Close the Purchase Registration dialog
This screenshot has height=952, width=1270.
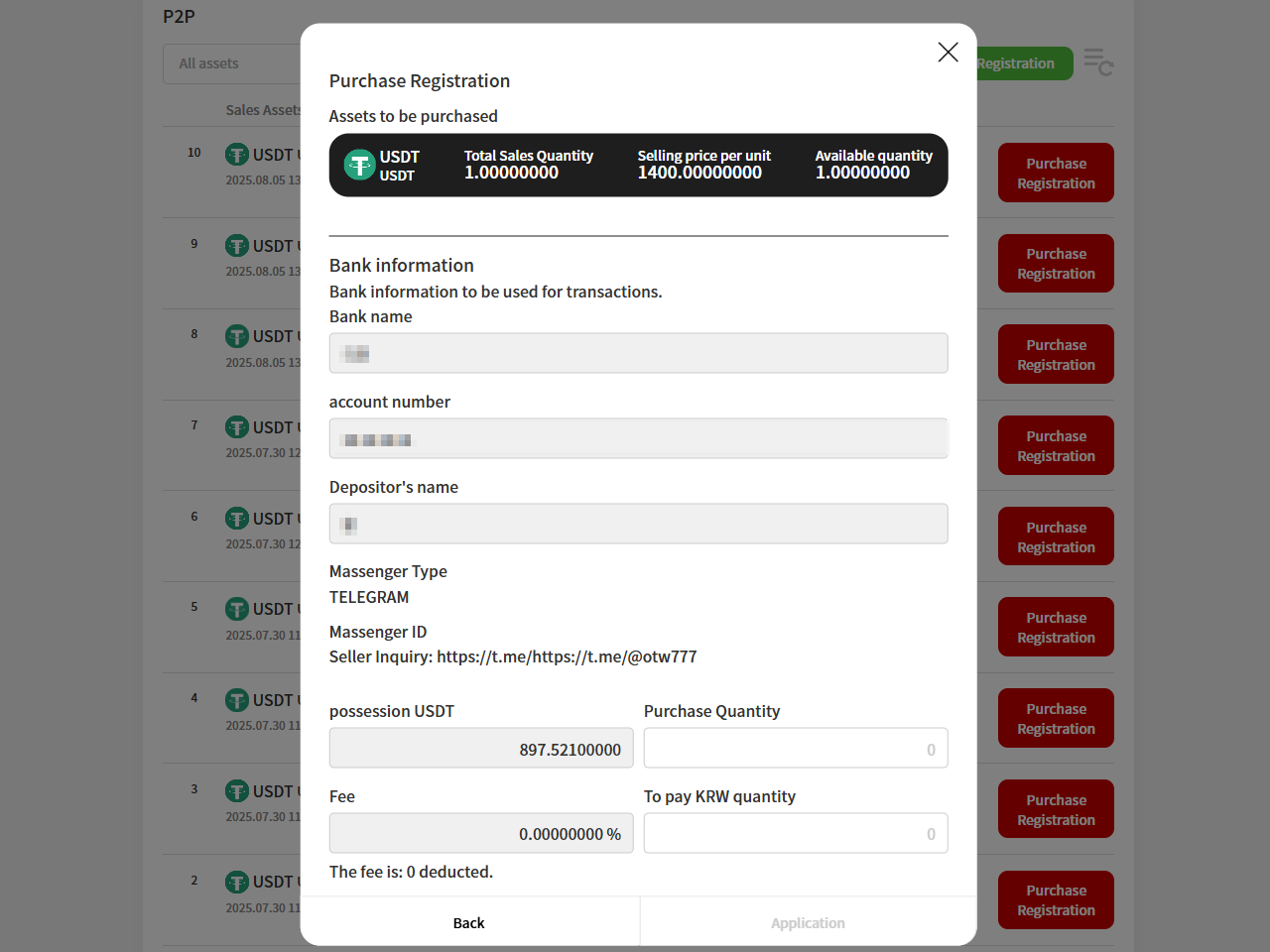(948, 53)
